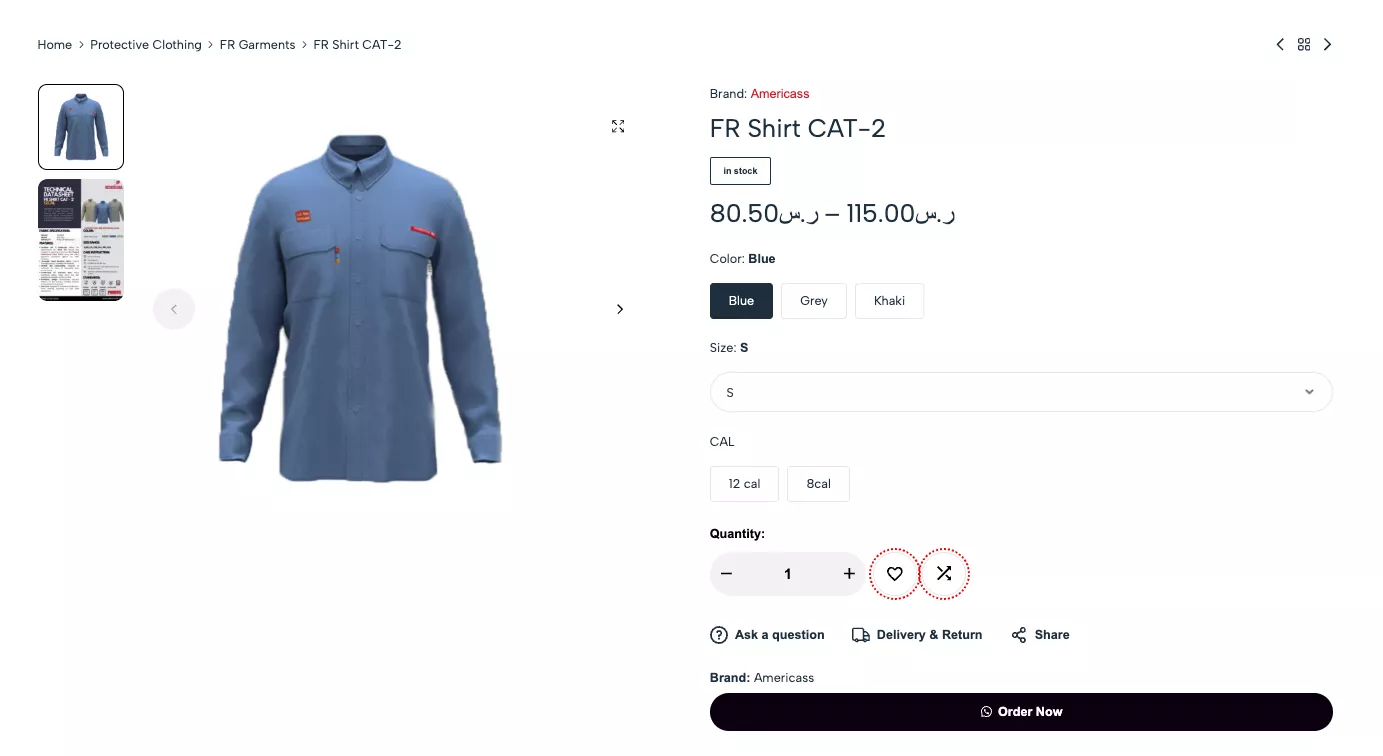Go to FR Garments breadcrumb

tap(257, 45)
